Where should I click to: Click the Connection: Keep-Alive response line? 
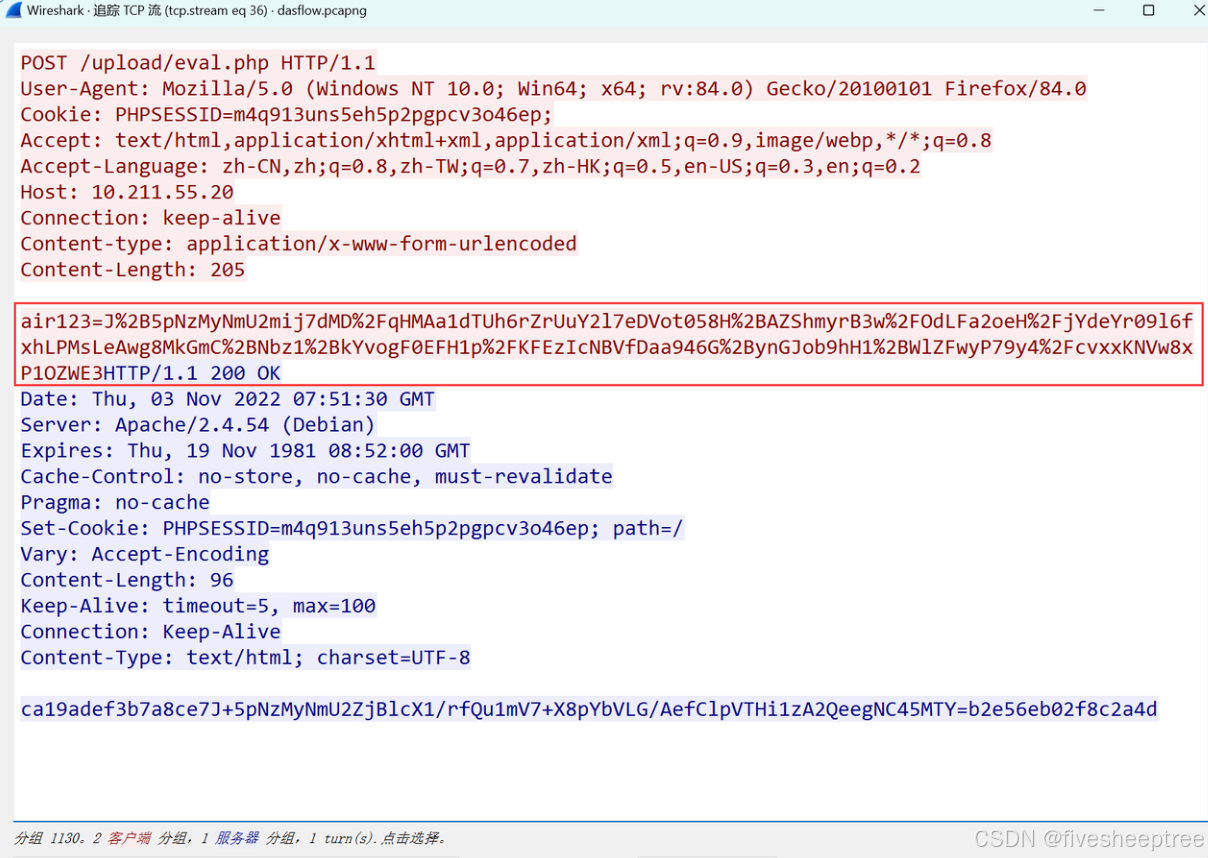point(151,633)
